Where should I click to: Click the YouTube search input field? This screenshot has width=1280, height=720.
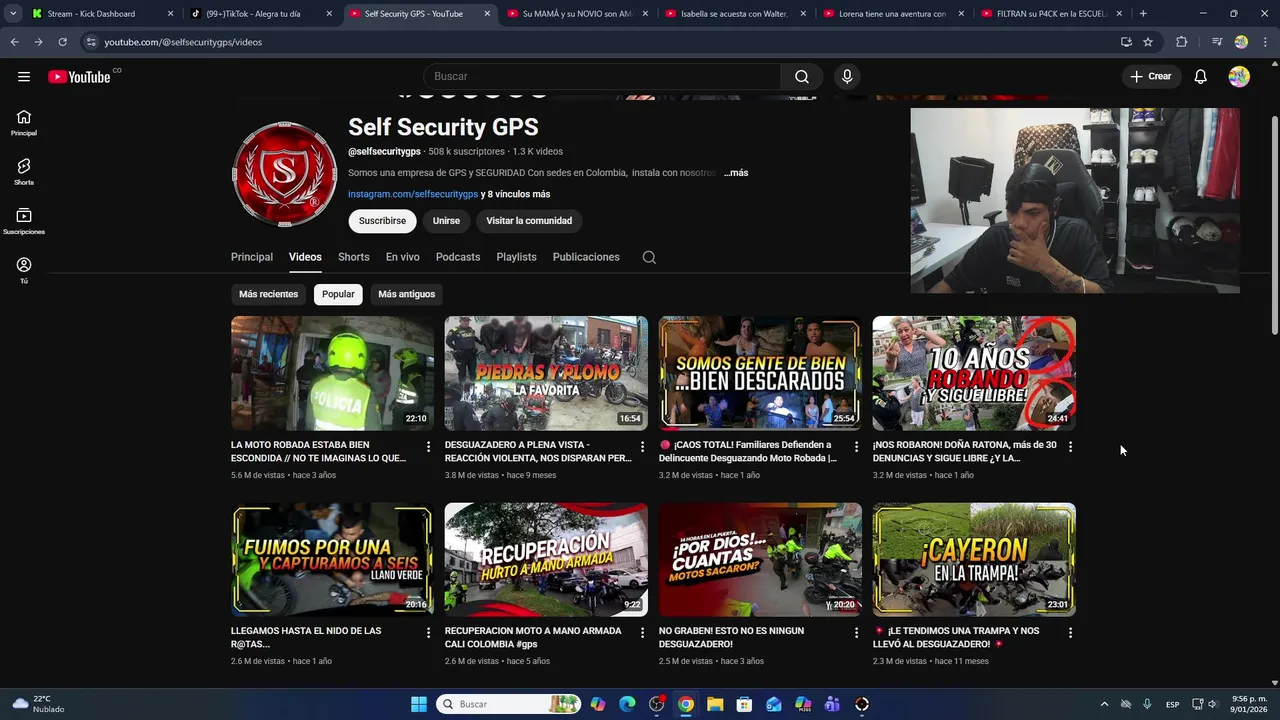pyautogui.click(x=602, y=77)
